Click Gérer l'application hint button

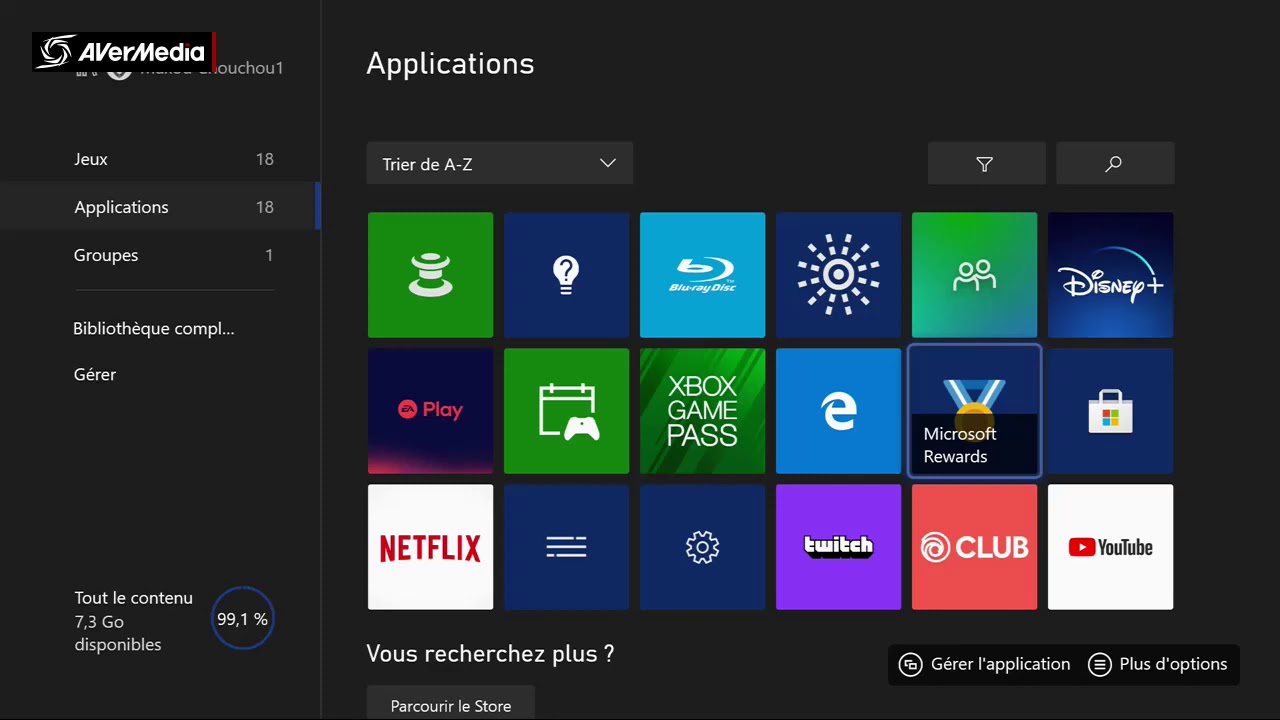tap(985, 664)
